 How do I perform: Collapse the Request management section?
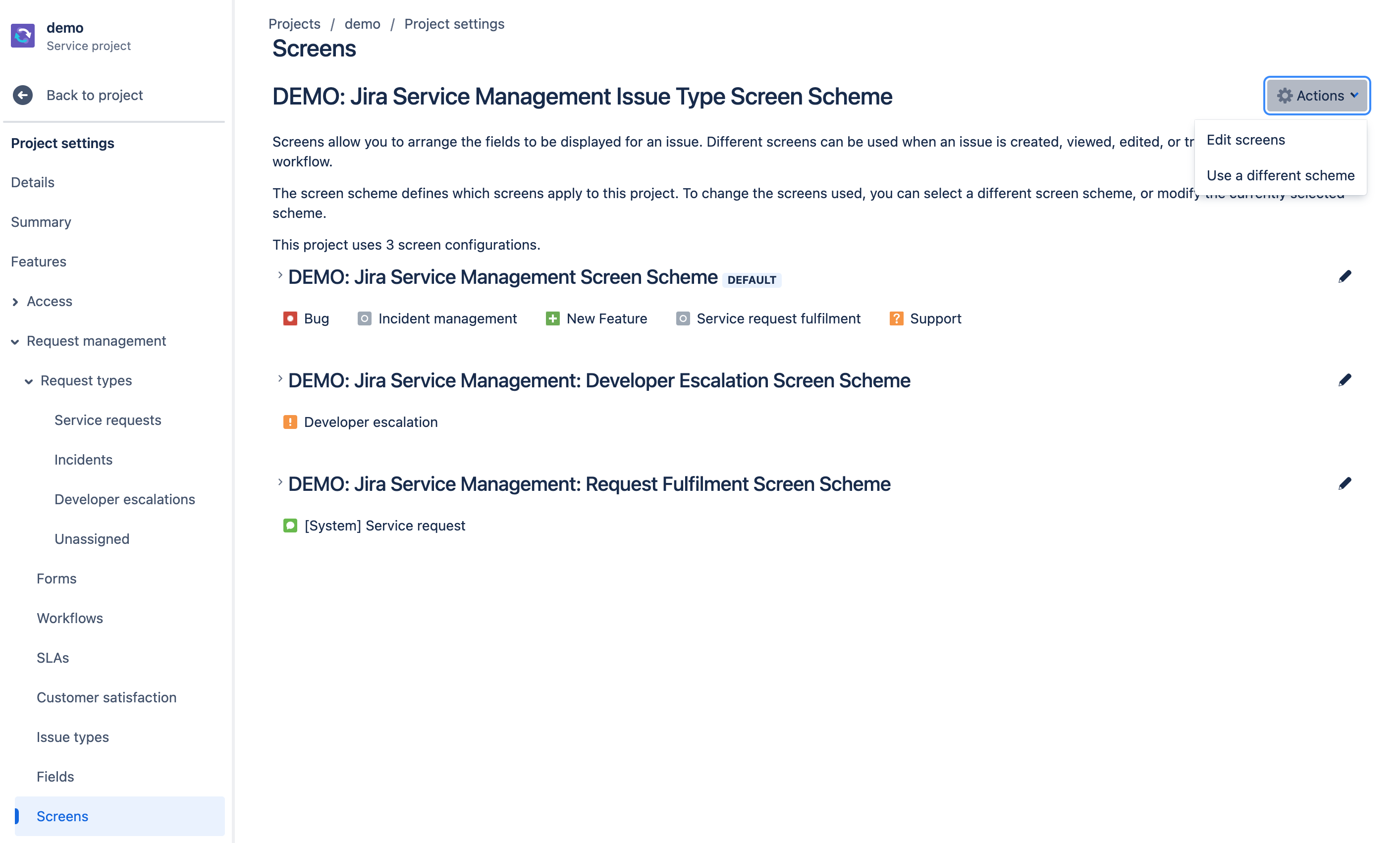[15, 341]
